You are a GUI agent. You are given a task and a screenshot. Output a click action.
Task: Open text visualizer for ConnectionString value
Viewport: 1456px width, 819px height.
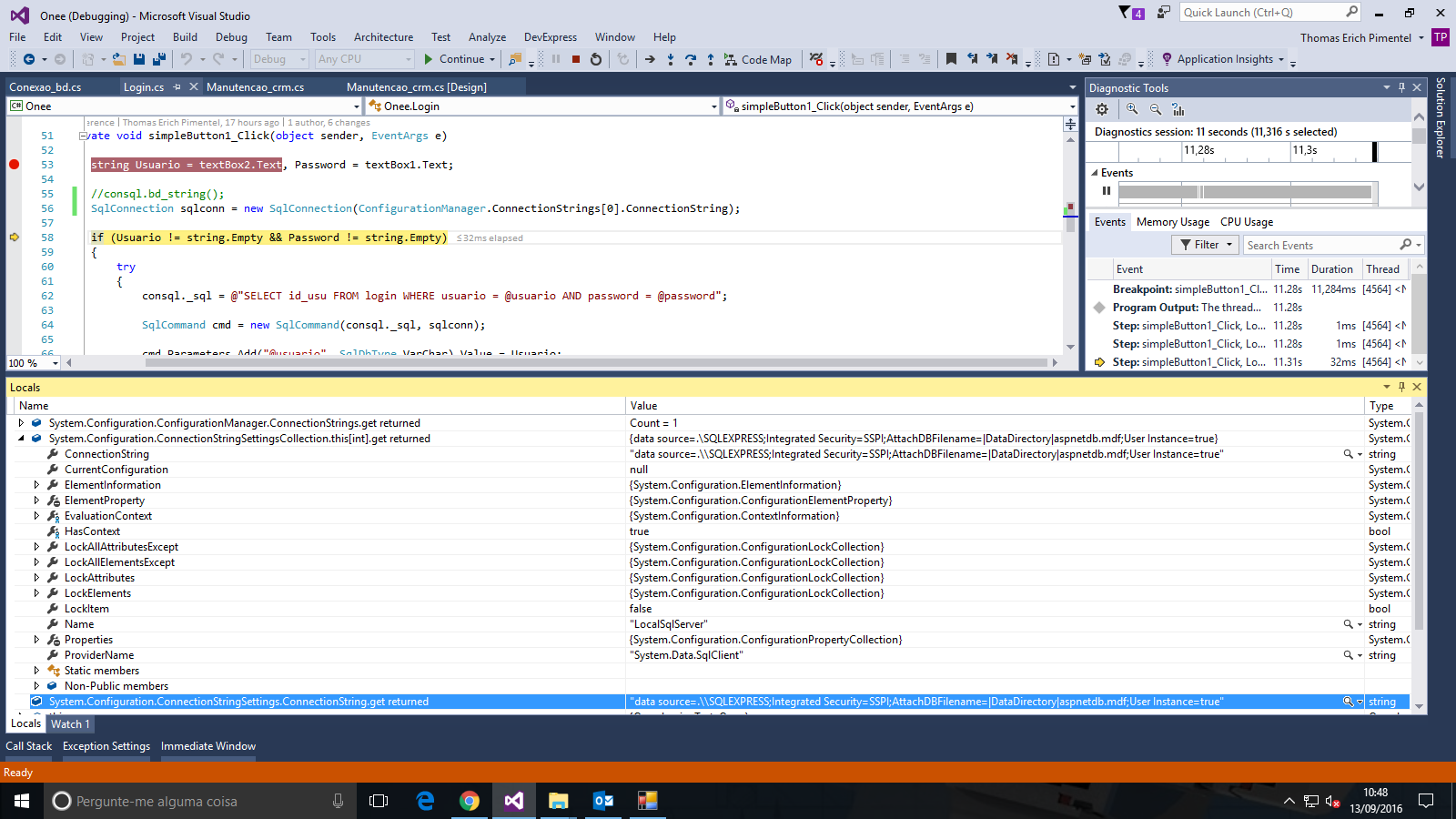[x=1348, y=454]
